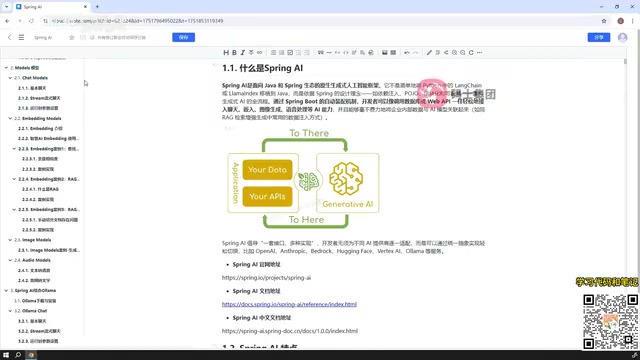Open a new browser tab with the plus button
Image resolution: width=640 pixels, height=360 pixels.
point(97,7)
